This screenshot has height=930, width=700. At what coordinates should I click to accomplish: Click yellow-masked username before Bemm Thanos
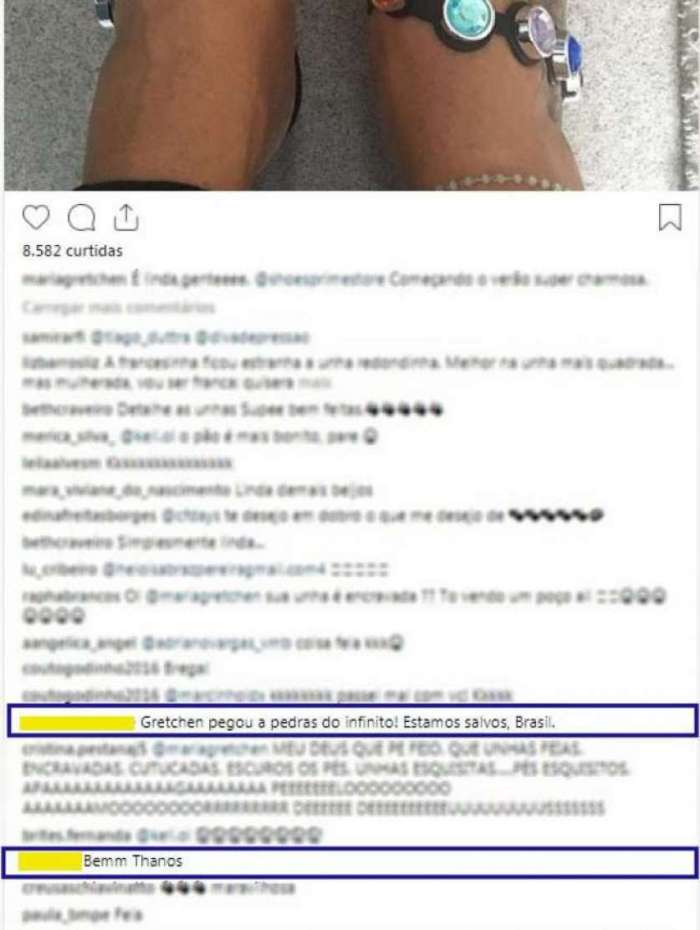(50, 862)
